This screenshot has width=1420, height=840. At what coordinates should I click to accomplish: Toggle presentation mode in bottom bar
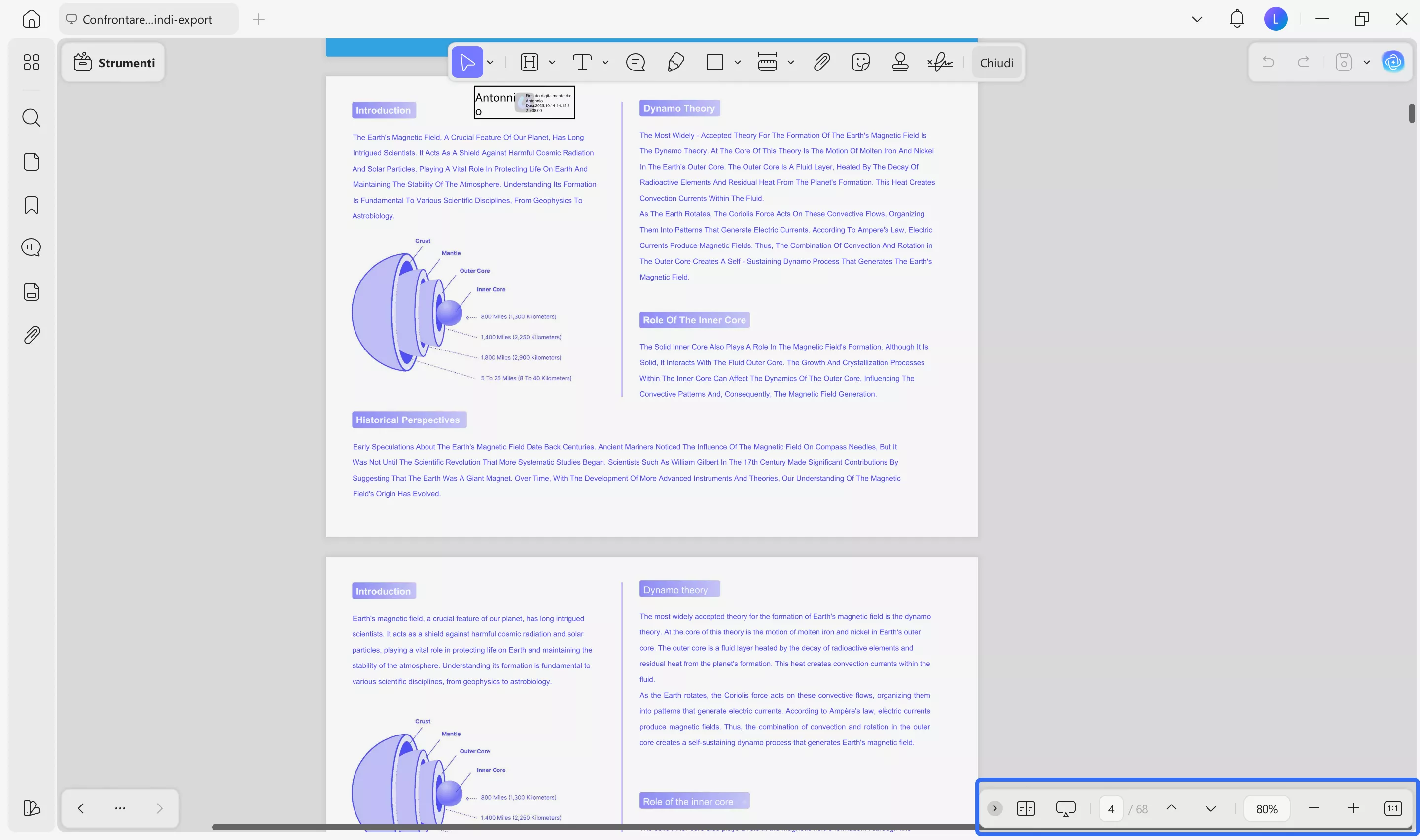coord(1065,808)
